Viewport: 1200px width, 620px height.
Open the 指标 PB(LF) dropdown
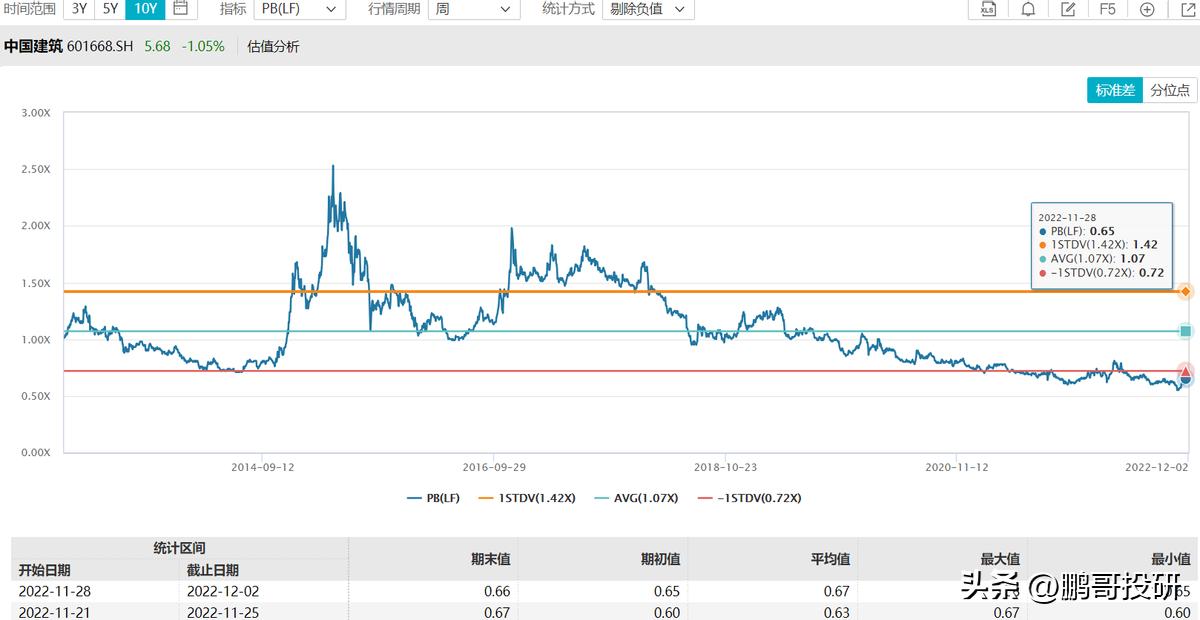pyautogui.click(x=299, y=9)
